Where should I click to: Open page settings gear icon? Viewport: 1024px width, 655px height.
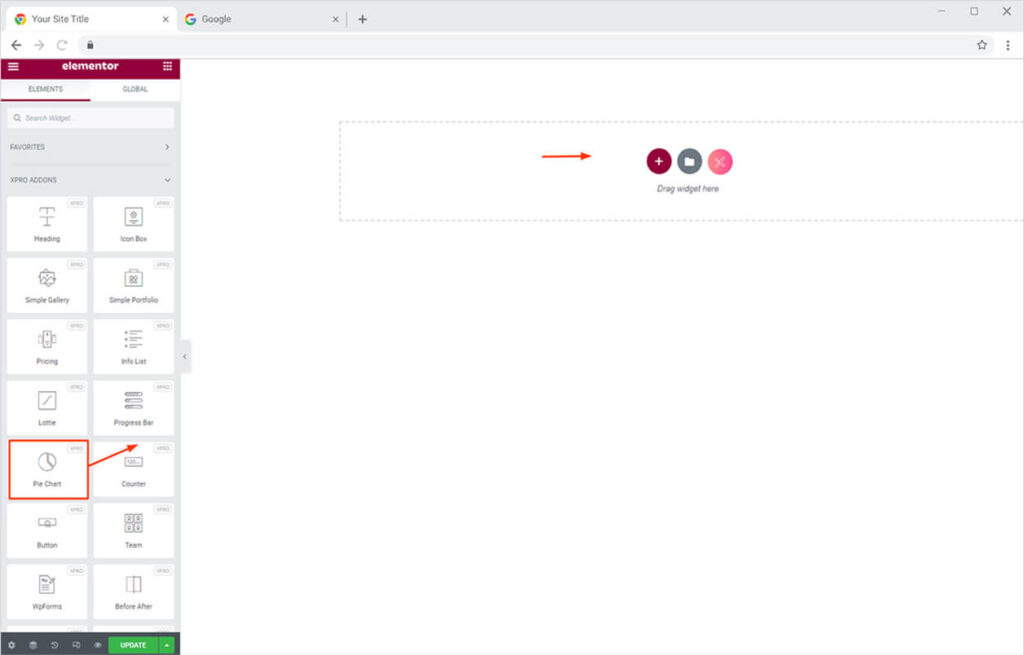point(12,645)
